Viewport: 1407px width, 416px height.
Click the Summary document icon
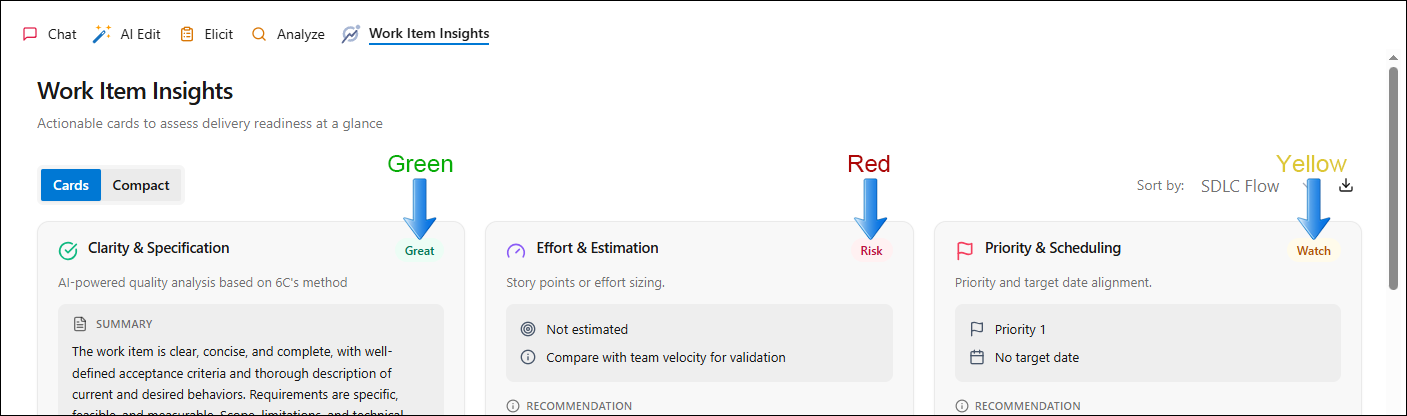click(80, 324)
